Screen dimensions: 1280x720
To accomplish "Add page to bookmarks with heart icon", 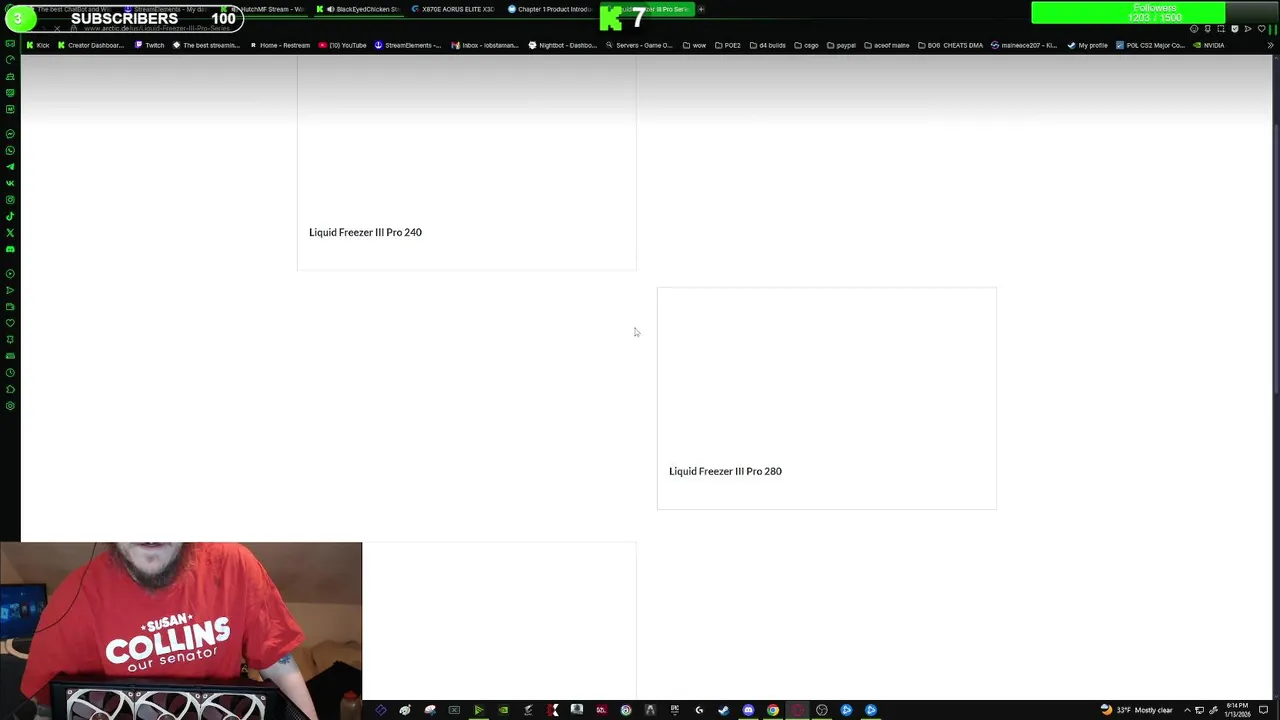I will (1261, 28).
